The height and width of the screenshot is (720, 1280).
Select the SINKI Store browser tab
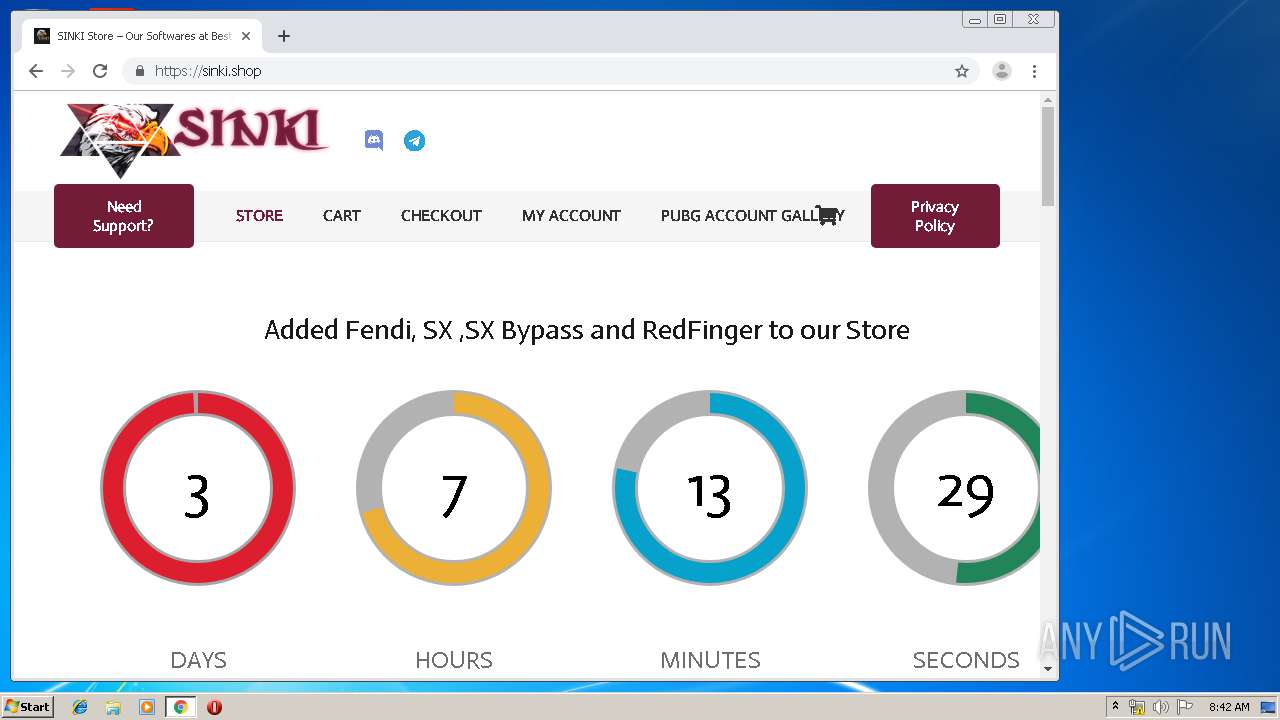141,36
